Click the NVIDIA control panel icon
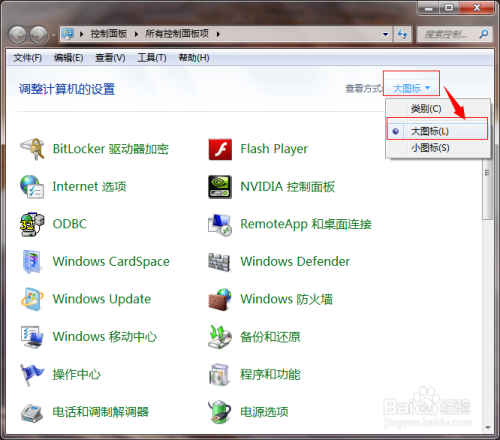500x440 pixels. [x=220, y=187]
